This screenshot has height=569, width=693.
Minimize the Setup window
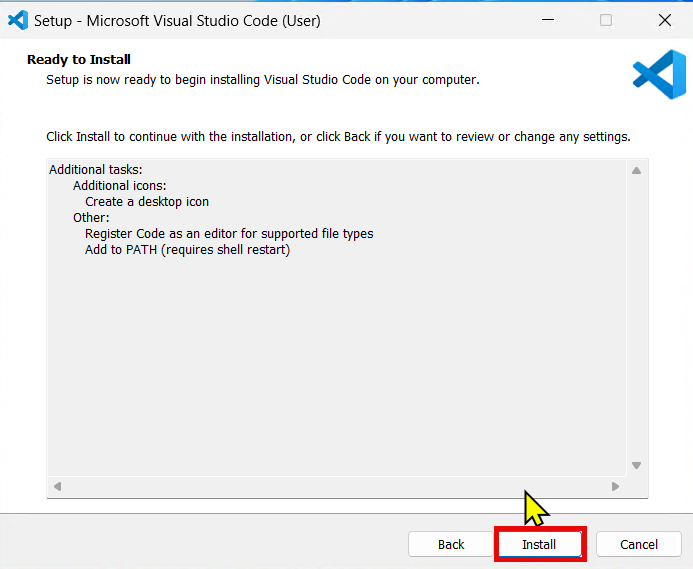click(x=548, y=20)
